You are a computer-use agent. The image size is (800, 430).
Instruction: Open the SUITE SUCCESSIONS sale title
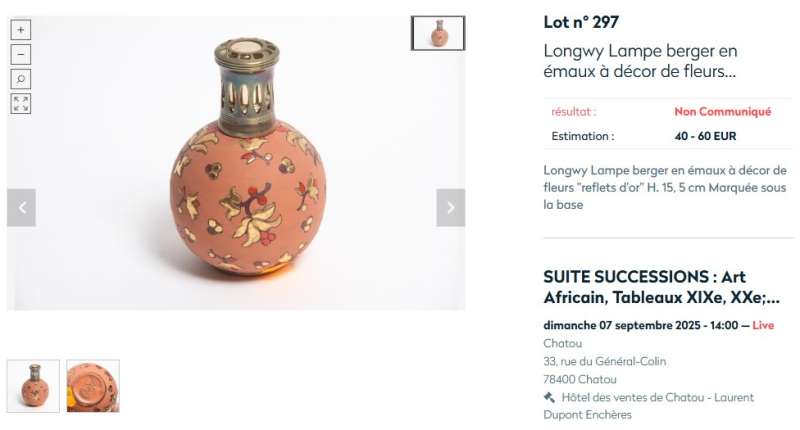click(x=662, y=287)
